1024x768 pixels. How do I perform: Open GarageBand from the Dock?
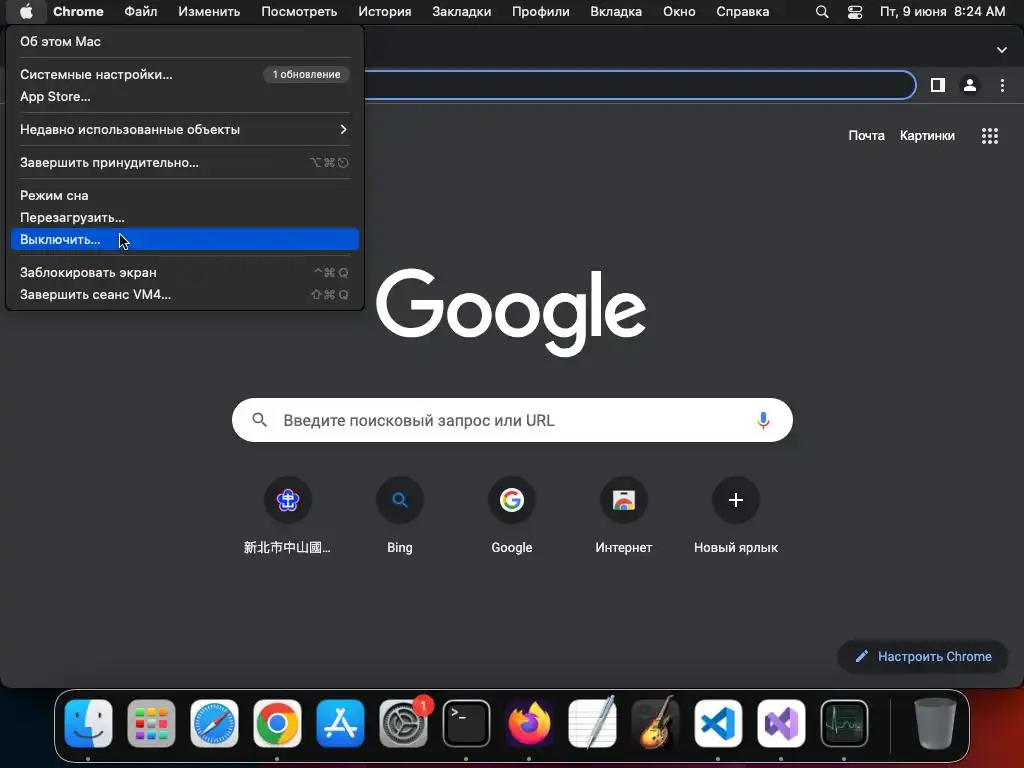pyautogui.click(x=655, y=724)
